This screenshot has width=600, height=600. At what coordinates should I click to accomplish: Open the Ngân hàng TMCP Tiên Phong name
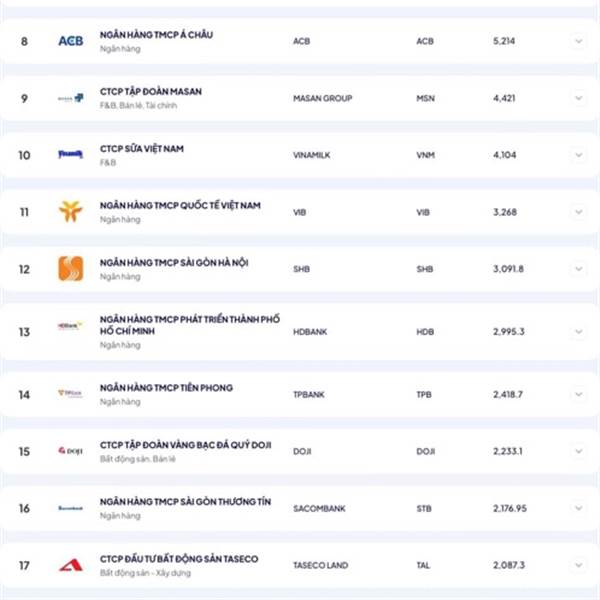165,387
